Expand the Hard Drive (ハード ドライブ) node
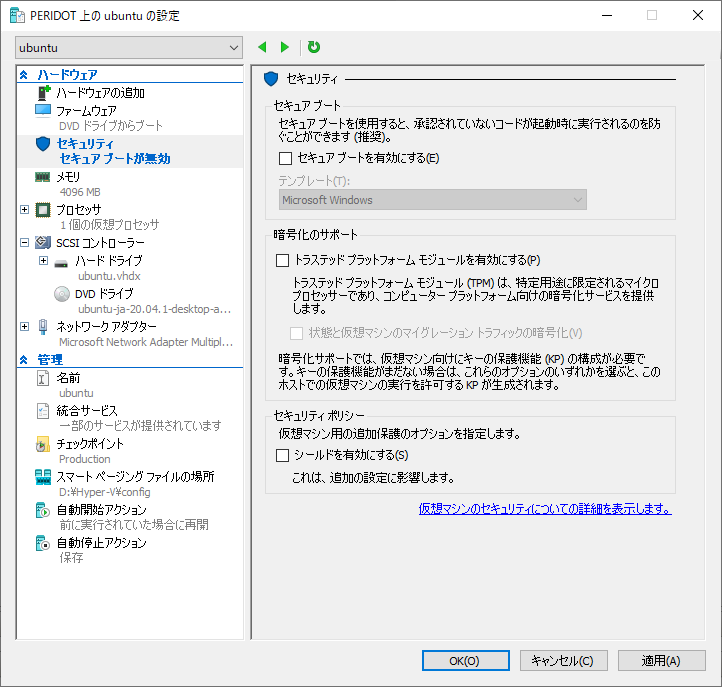The height and width of the screenshot is (687, 722). (43, 261)
